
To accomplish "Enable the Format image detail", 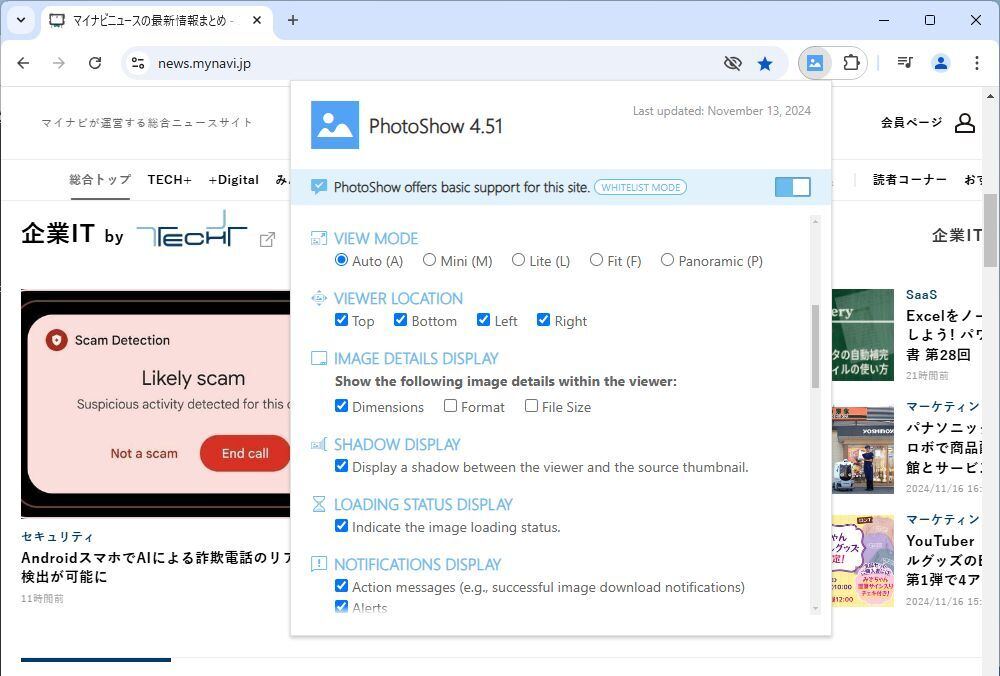I will 450,406.
